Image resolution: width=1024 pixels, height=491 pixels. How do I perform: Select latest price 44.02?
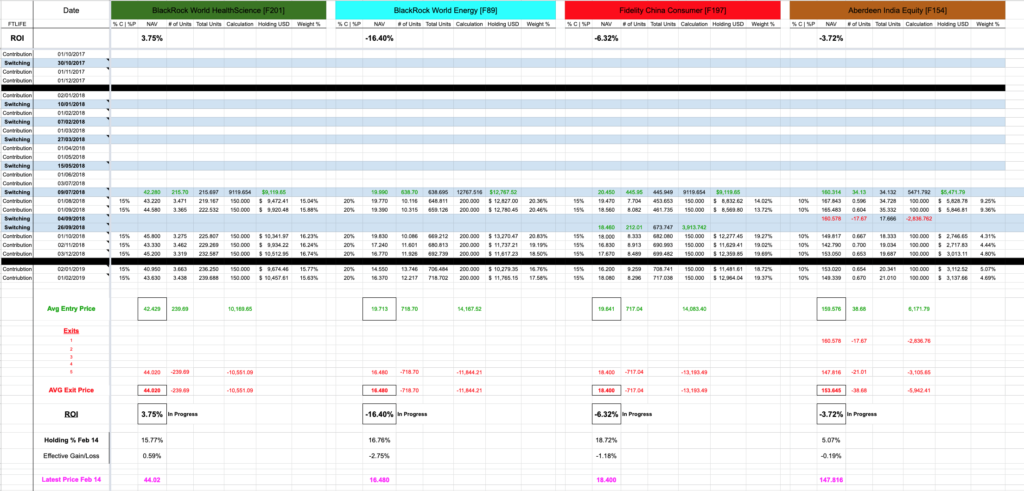tap(151, 479)
